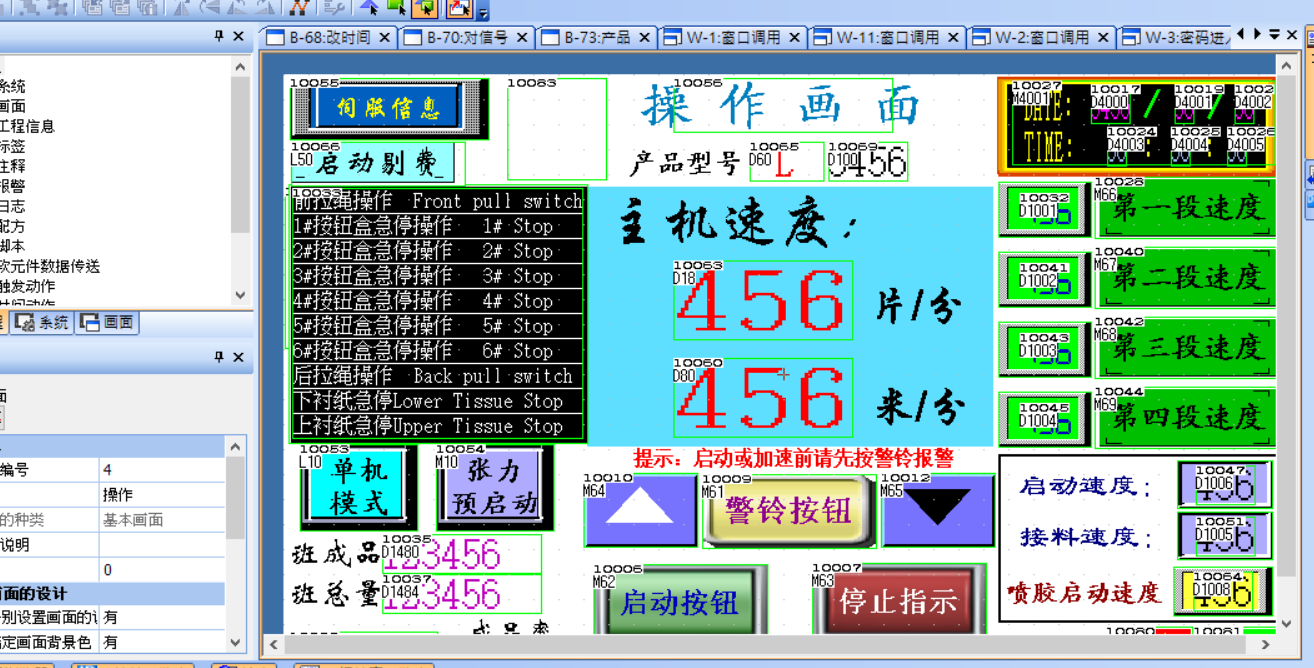Pin the upper-left project tree panel
The height and width of the screenshot is (668, 1314).
click(219, 36)
